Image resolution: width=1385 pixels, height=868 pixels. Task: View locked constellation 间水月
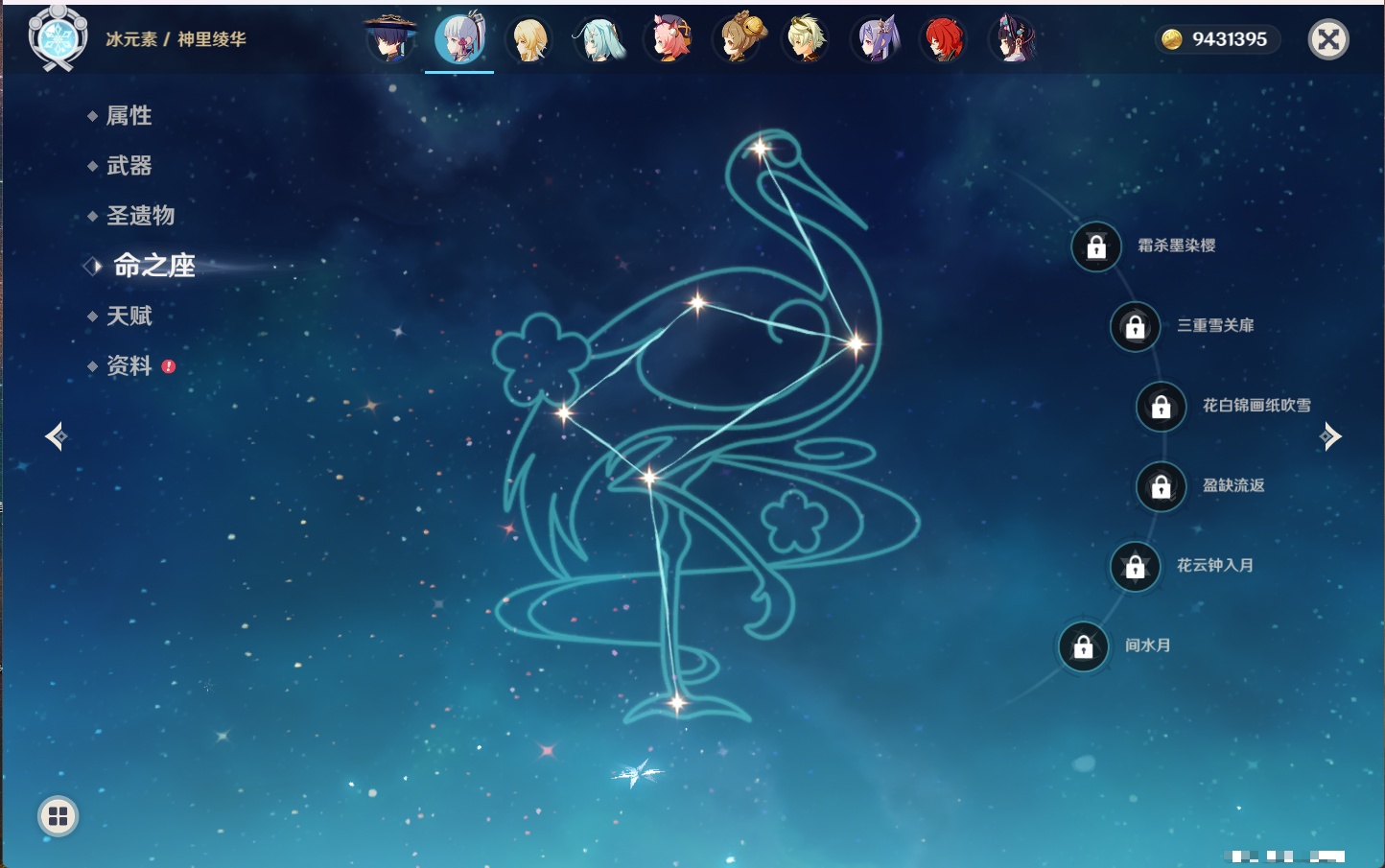pyautogui.click(x=1084, y=647)
